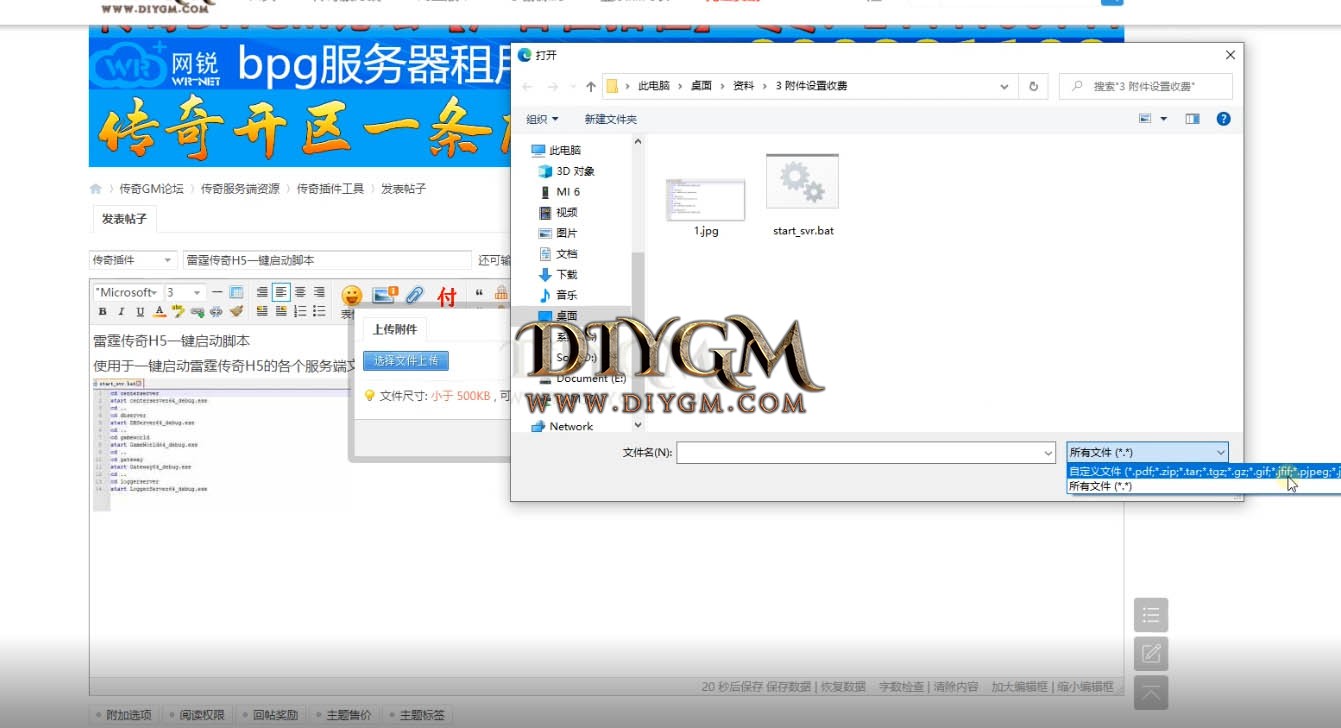This screenshot has width=1341, height=728.
Task: Click the edit pencil icon on page side
Action: (1151, 654)
